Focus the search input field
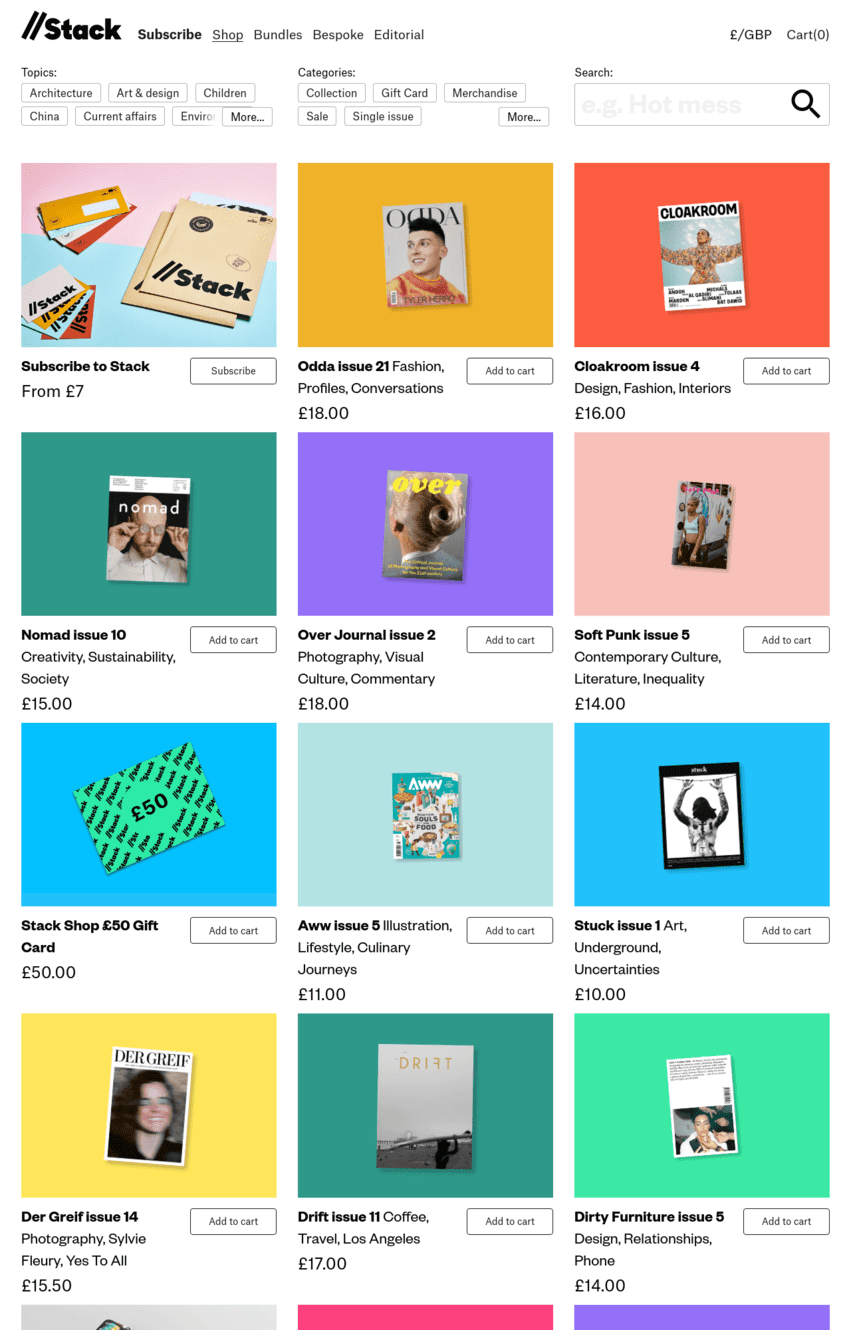 coord(682,104)
